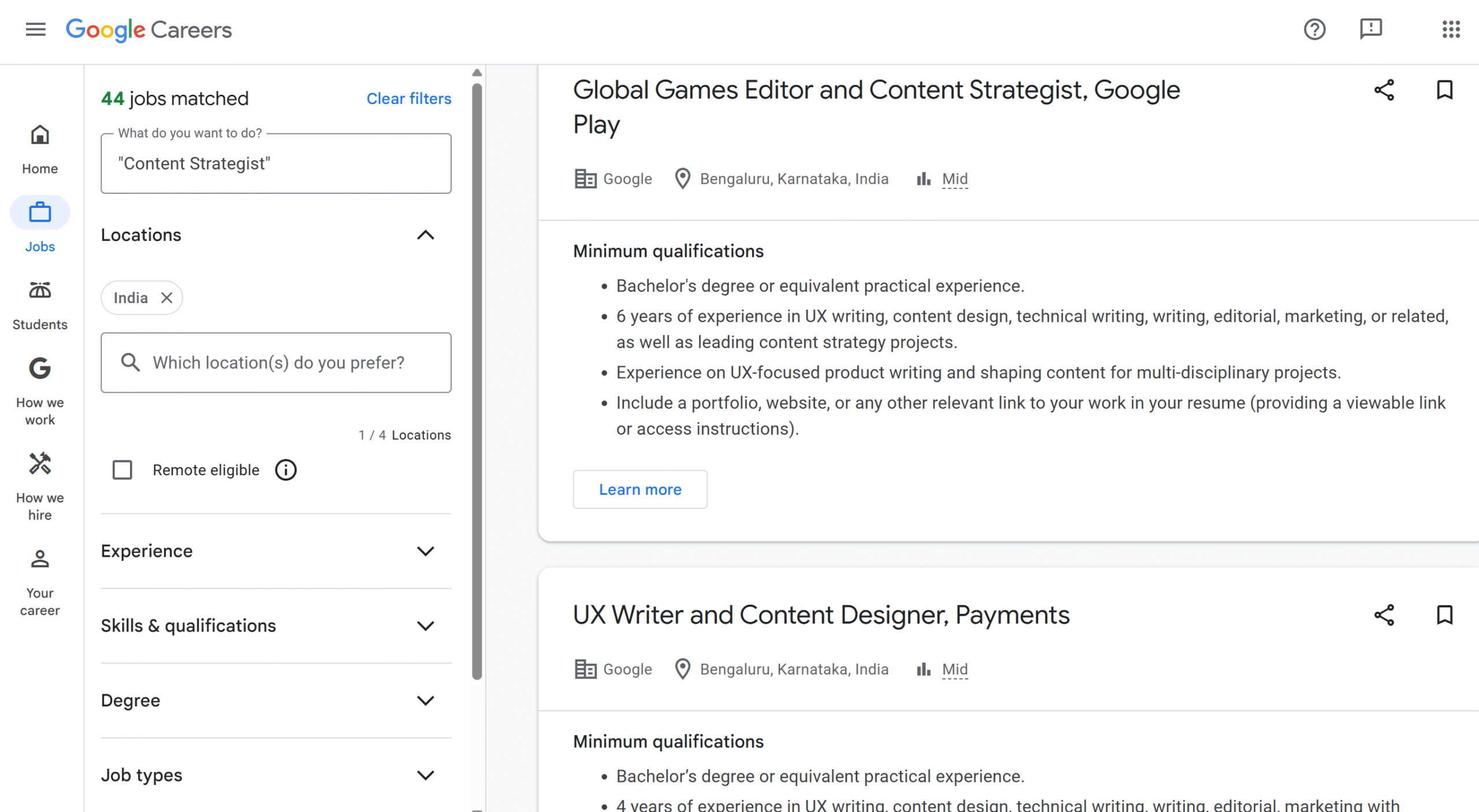Click the "Content Strategist" search field
Viewport: 1479px width, 812px height.
click(276, 163)
